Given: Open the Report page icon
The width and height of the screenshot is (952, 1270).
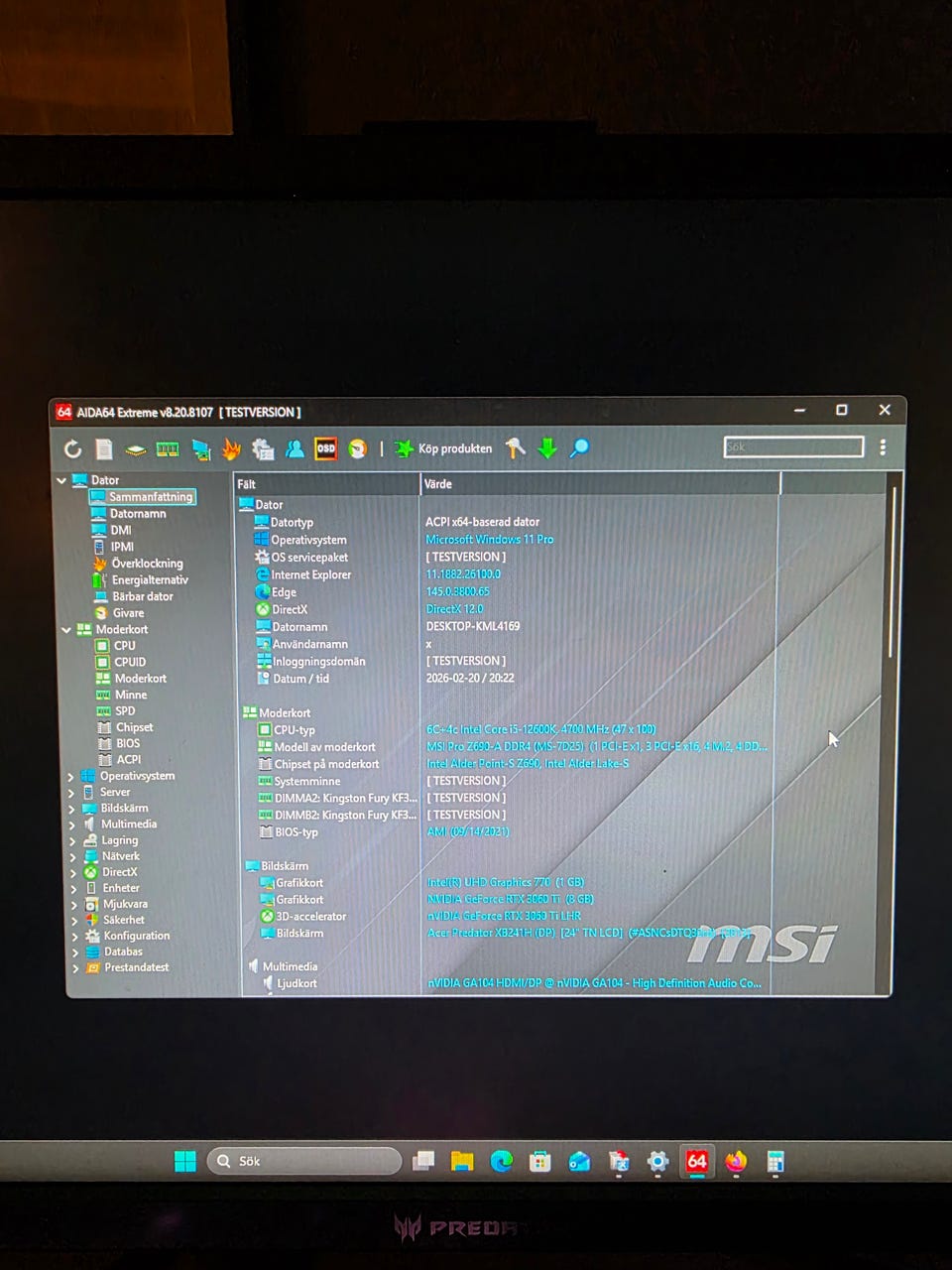Looking at the screenshot, I should [x=103, y=449].
